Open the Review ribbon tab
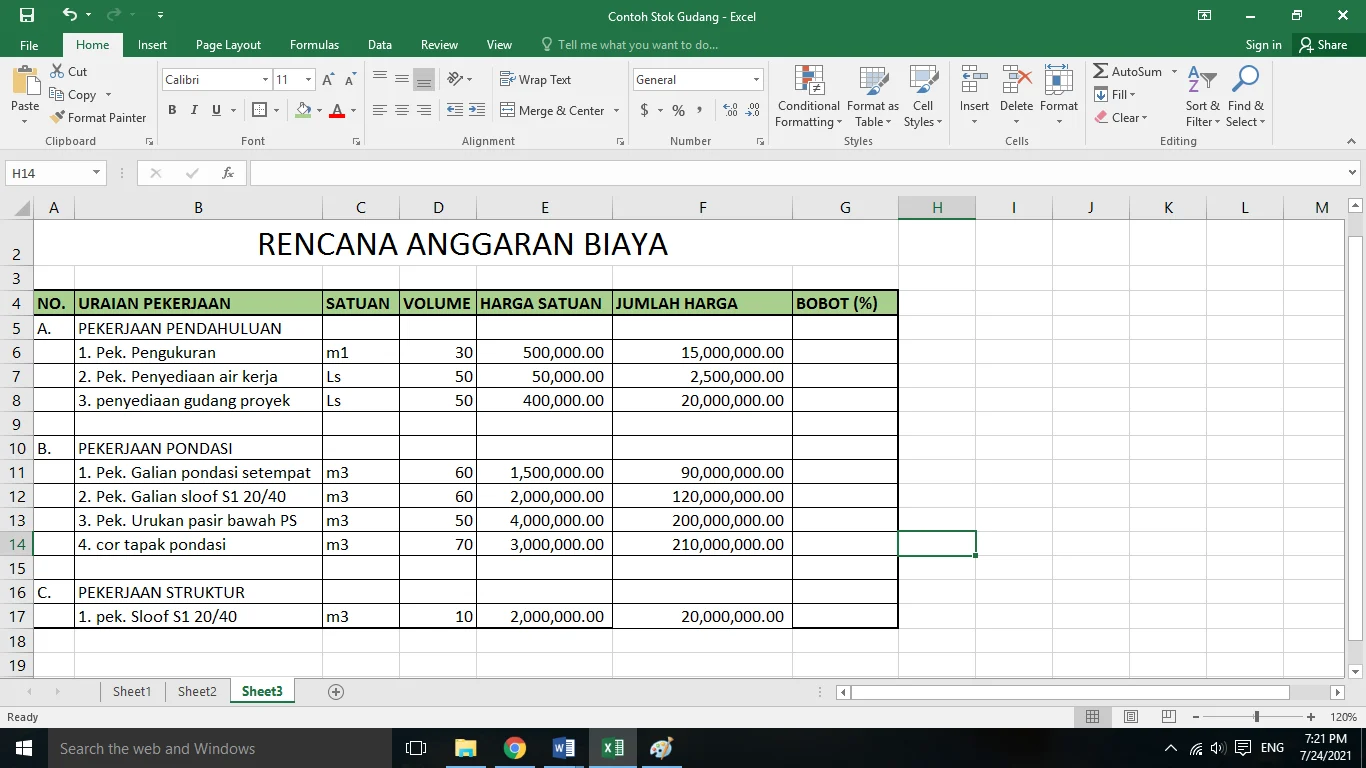 tap(438, 44)
